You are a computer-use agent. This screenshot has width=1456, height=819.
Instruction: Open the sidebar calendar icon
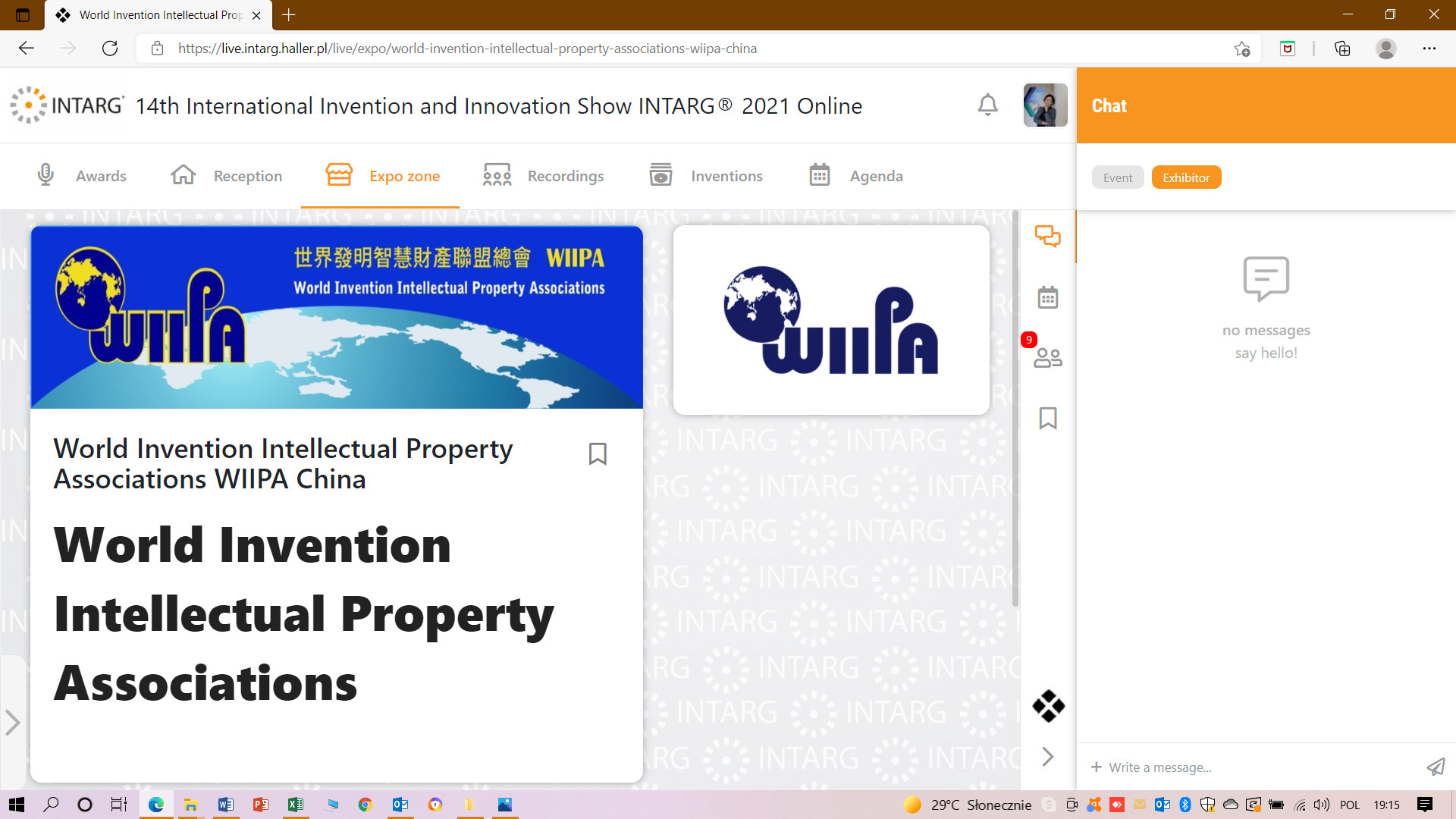(1048, 297)
